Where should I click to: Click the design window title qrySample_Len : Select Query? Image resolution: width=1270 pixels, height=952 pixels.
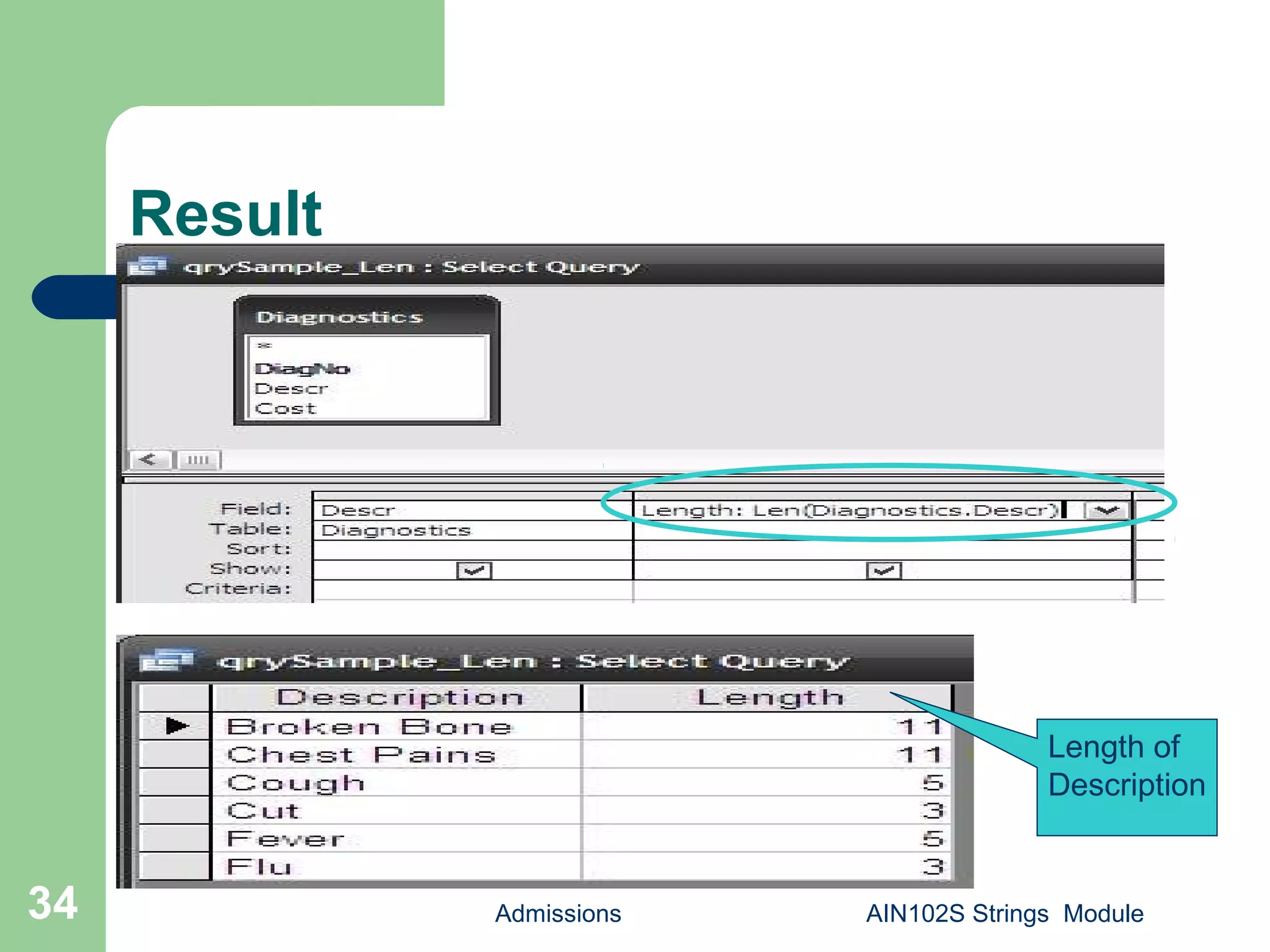pyautogui.click(x=411, y=267)
